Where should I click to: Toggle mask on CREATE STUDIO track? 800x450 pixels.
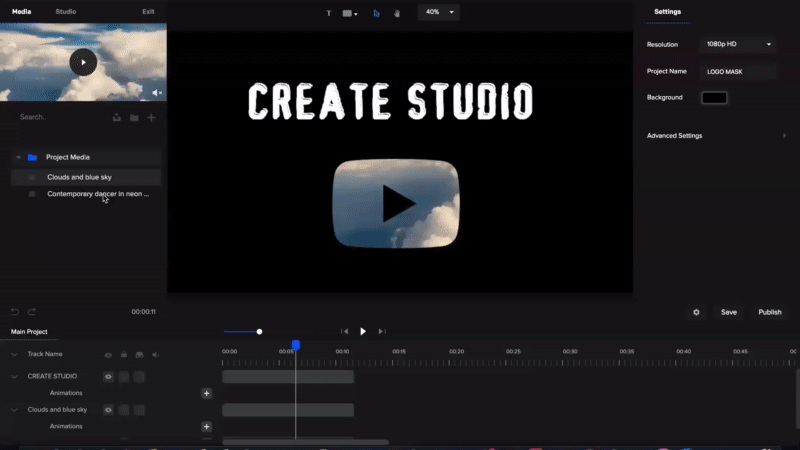(x=139, y=377)
